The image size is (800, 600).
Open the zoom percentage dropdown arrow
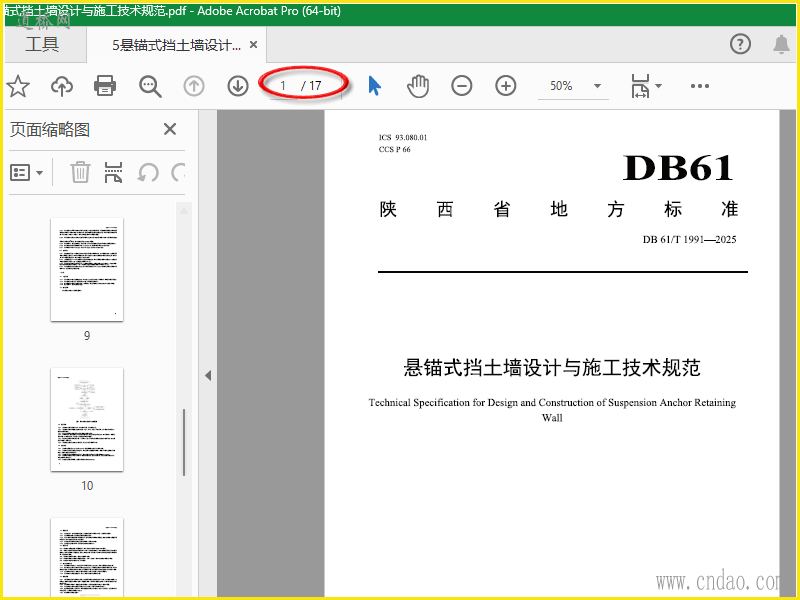tap(597, 86)
